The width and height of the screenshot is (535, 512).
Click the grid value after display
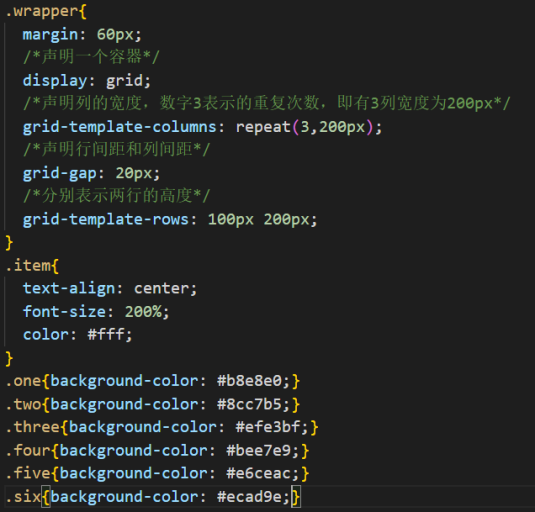tap(124, 81)
